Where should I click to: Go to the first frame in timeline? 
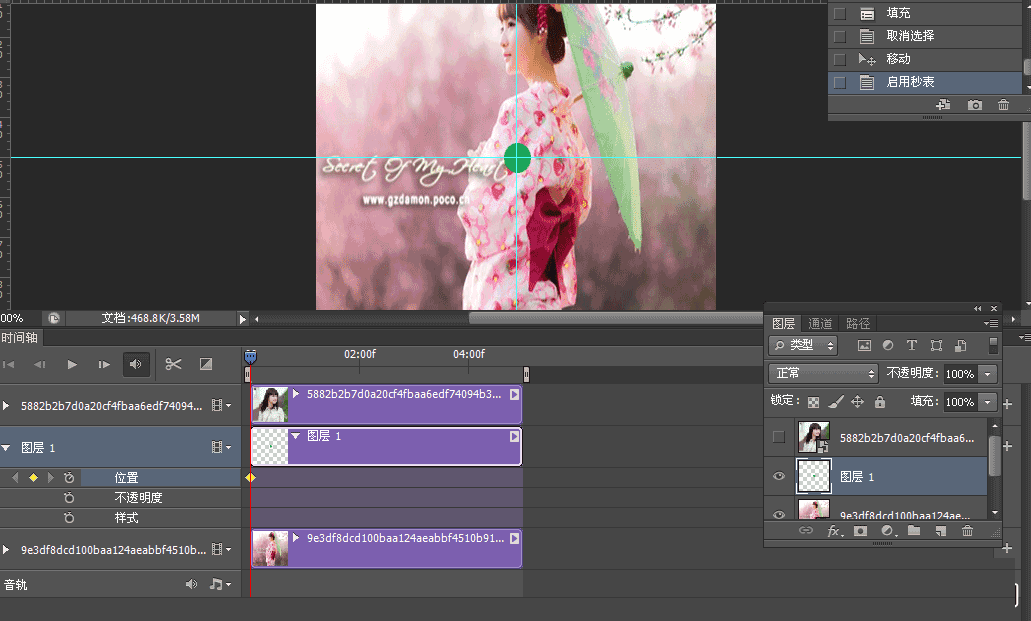click(x=9, y=364)
